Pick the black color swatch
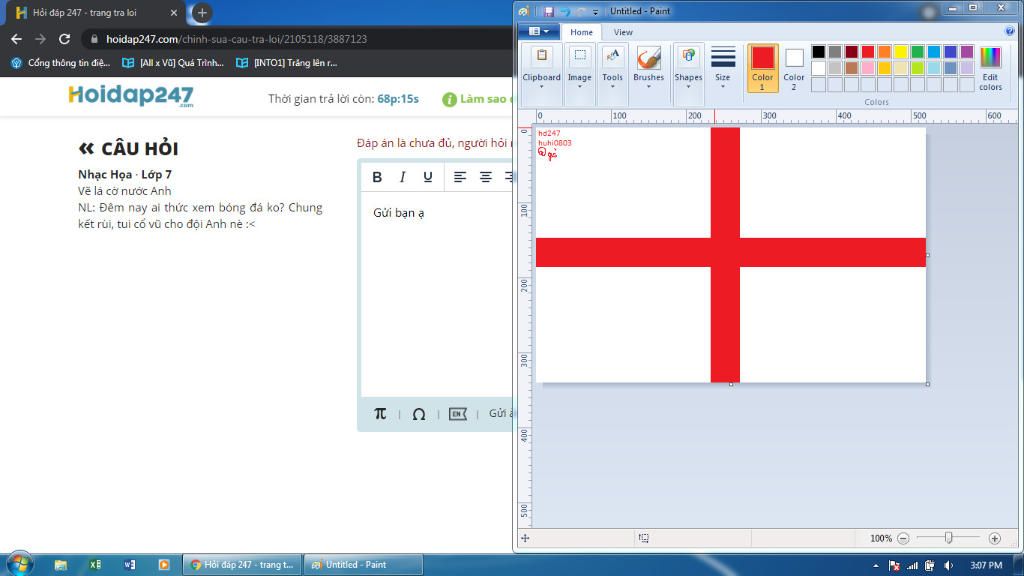 [x=818, y=52]
